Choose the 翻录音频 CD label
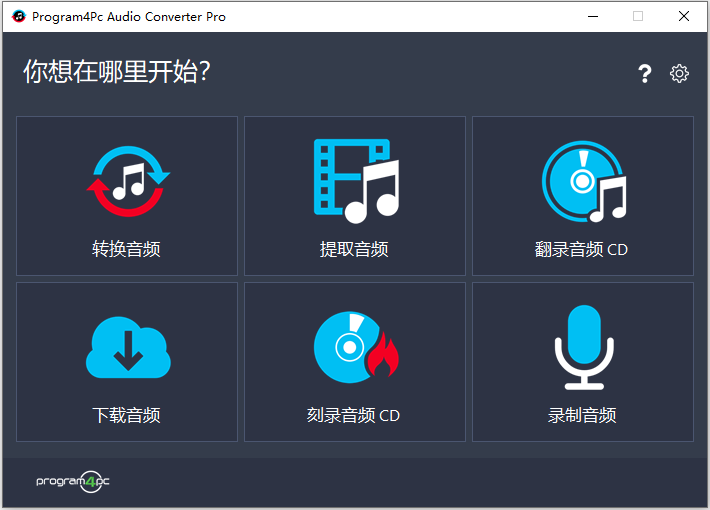The height and width of the screenshot is (510, 710). pyautogui.click(x=582, y=249)
